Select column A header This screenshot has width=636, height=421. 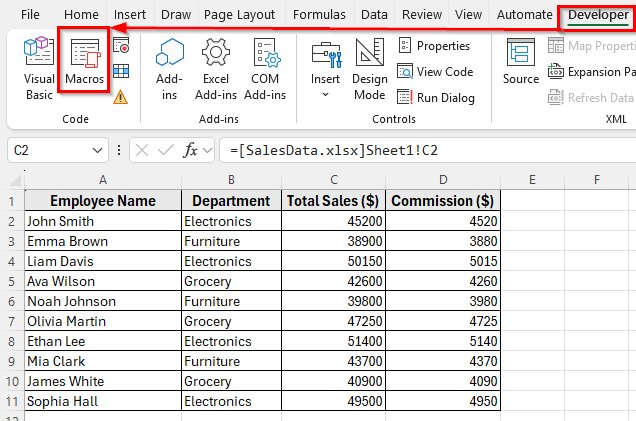click(103, 180)
